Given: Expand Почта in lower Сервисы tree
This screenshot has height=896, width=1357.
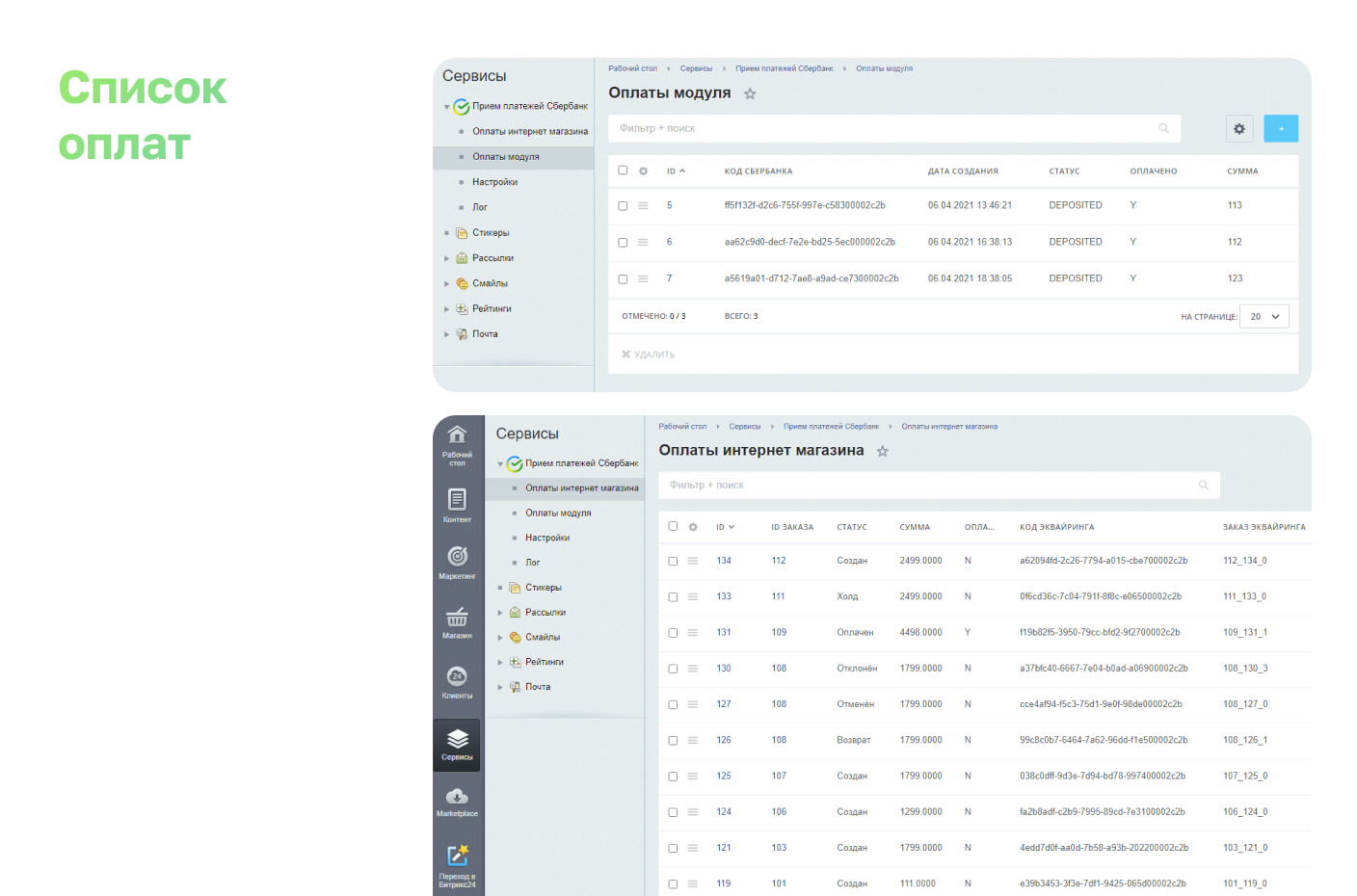Looking at the screenshot, I should click(x=499, y=687).
